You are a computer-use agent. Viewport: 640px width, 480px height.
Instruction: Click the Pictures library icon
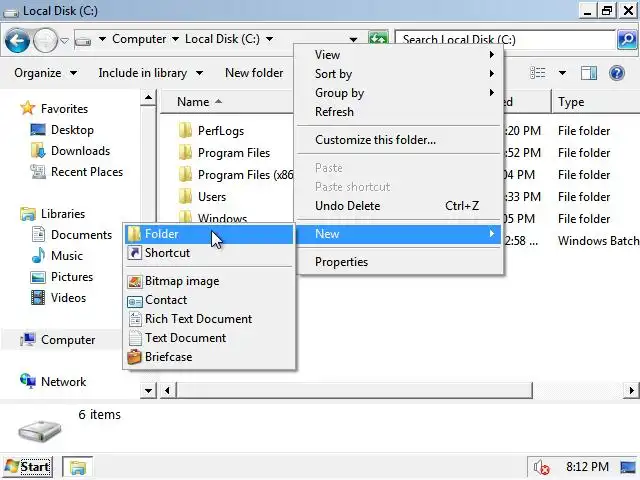tap(38, 277)
